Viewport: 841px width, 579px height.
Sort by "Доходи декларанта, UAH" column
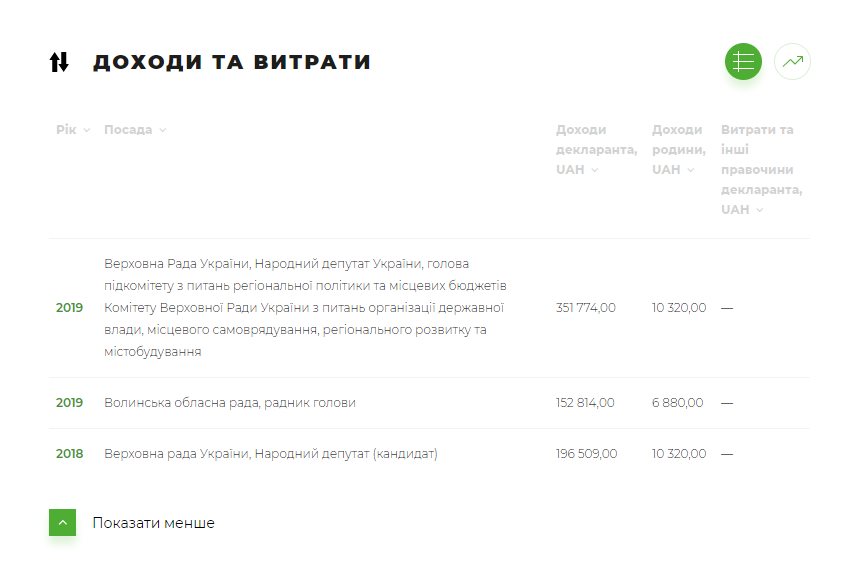(x=596, y=150)
